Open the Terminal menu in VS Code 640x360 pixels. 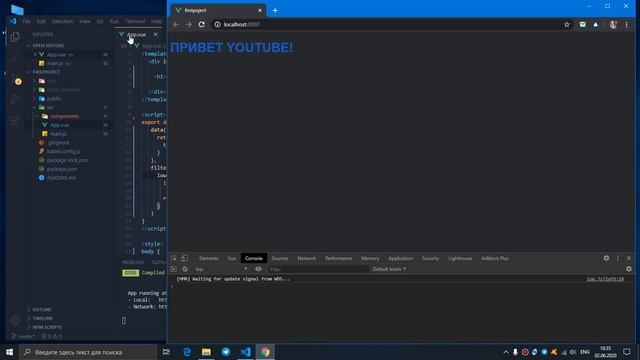point(135,21)
